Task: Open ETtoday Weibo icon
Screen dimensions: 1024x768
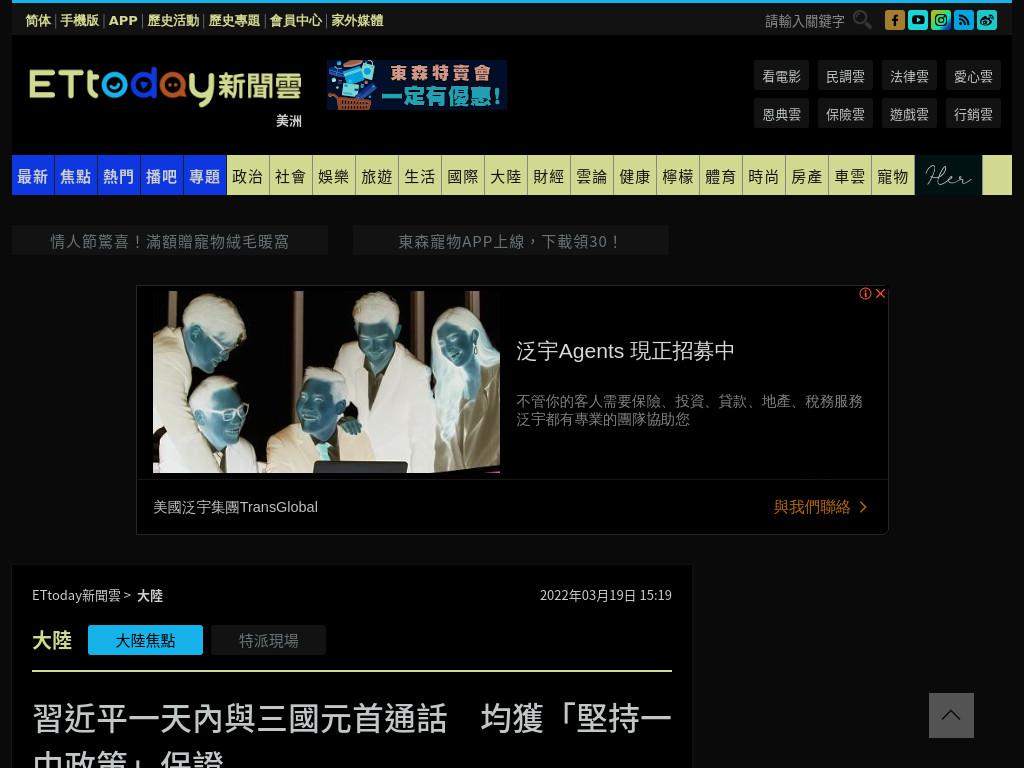Action: click(x=987, y=20)
